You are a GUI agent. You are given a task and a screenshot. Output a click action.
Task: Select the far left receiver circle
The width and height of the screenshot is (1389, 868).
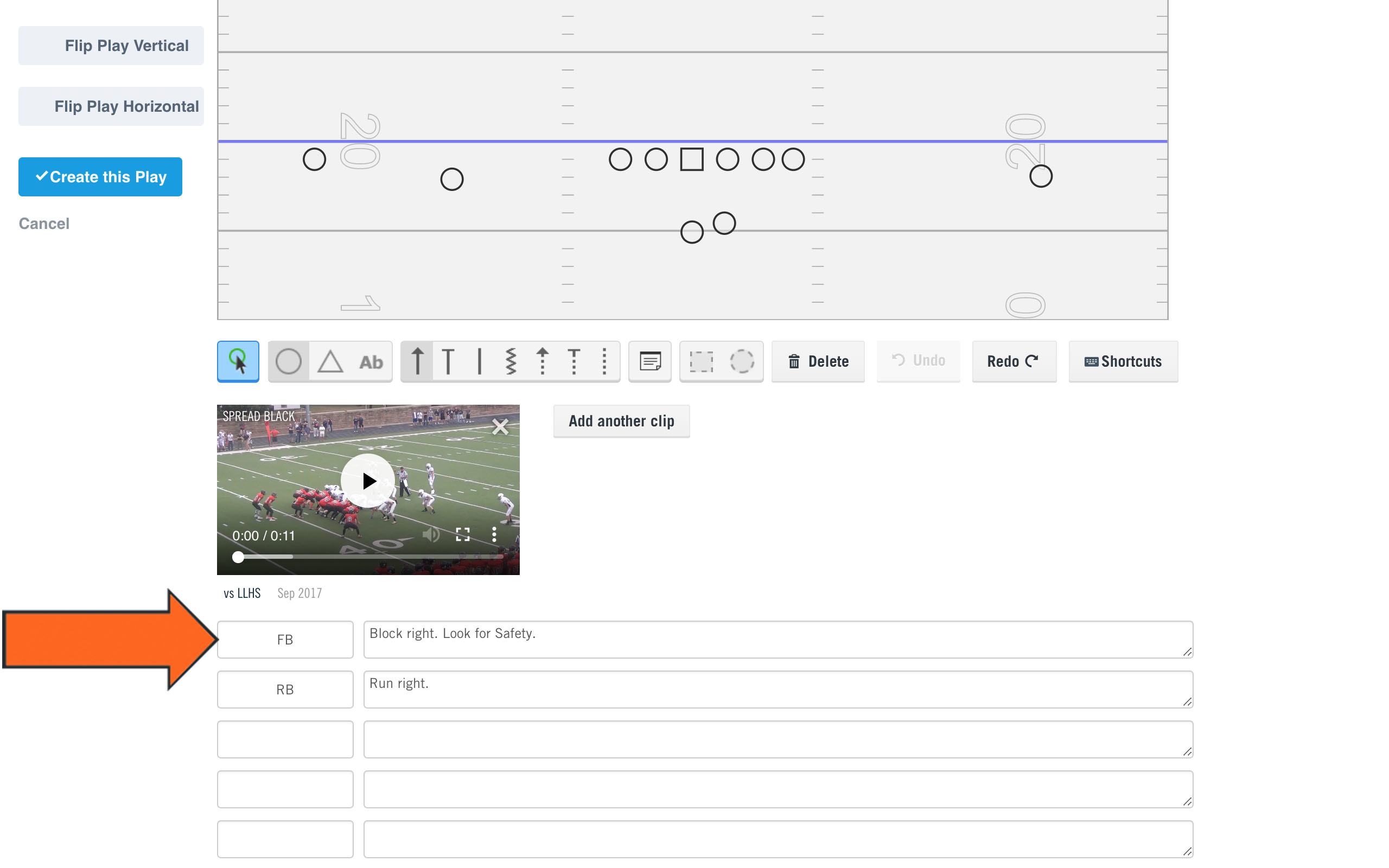[314, 159]
